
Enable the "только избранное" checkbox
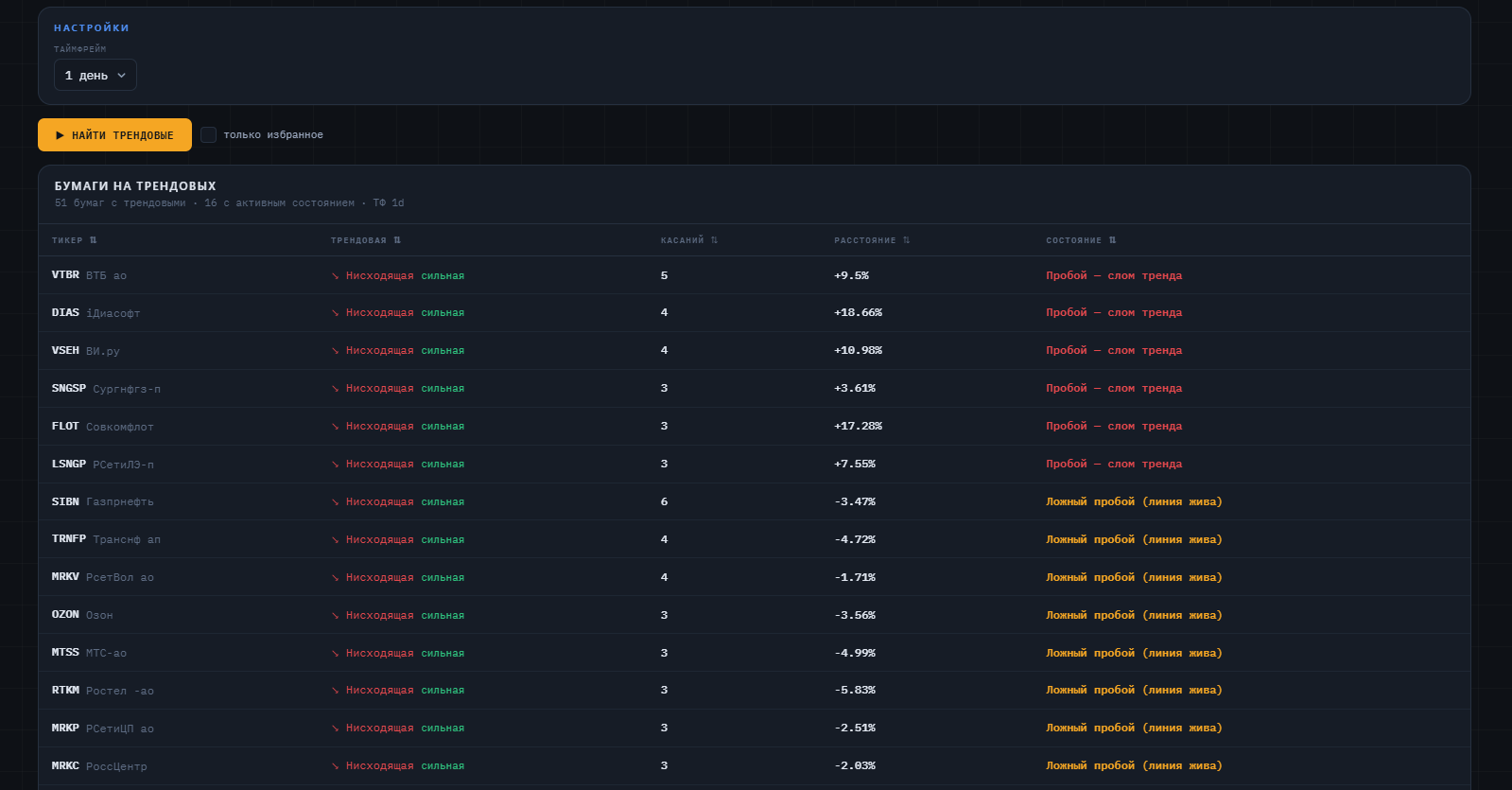[x=209, y=134]
